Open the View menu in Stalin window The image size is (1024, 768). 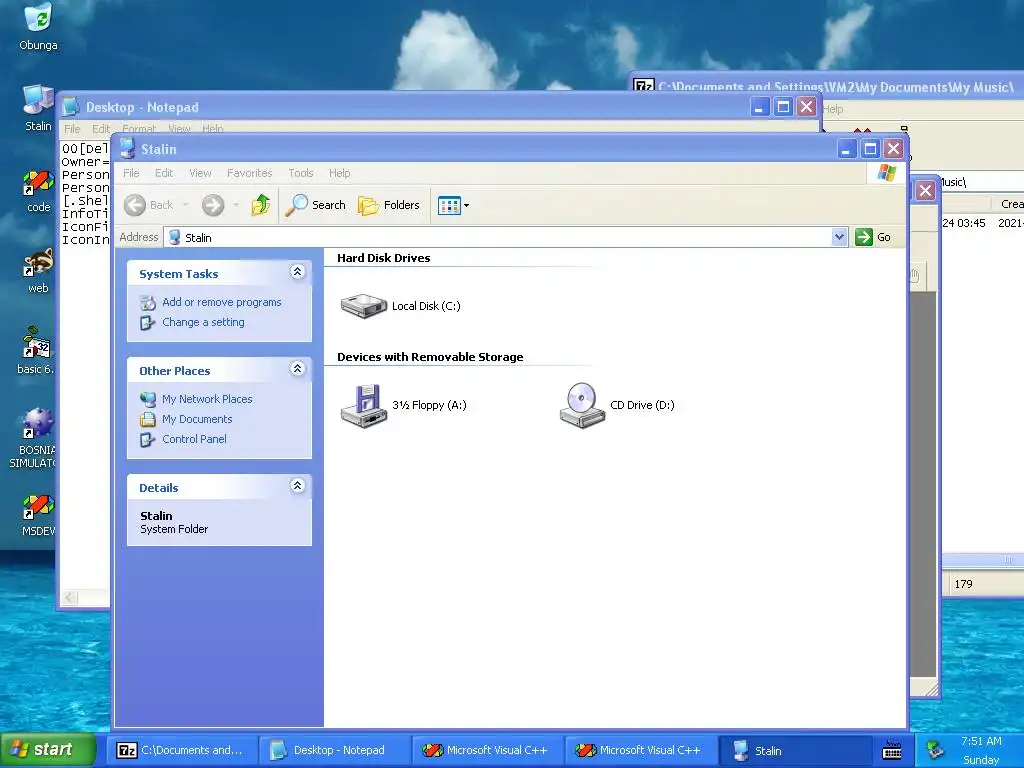tap(200, 173)
